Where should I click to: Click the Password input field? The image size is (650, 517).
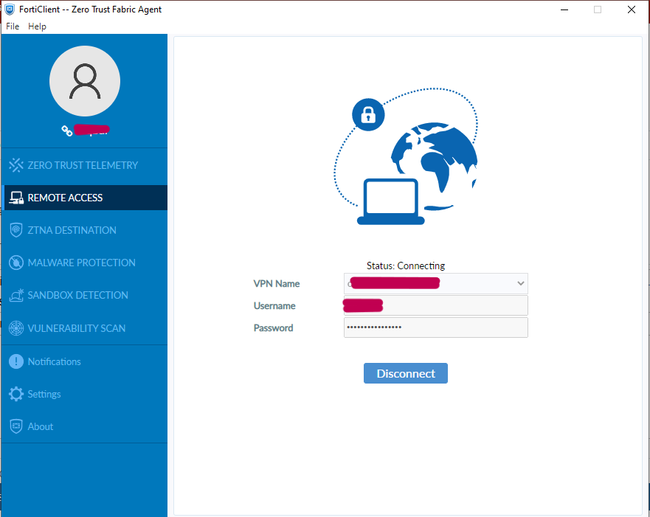436,328
